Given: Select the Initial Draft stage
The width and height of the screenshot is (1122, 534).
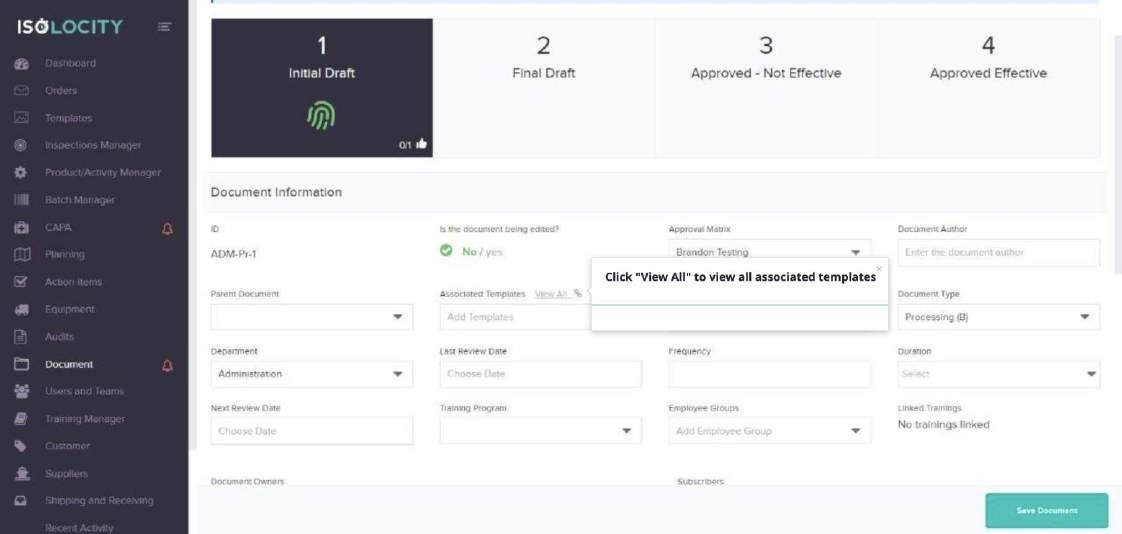Looking at the screenshot, I should point(322,88).
